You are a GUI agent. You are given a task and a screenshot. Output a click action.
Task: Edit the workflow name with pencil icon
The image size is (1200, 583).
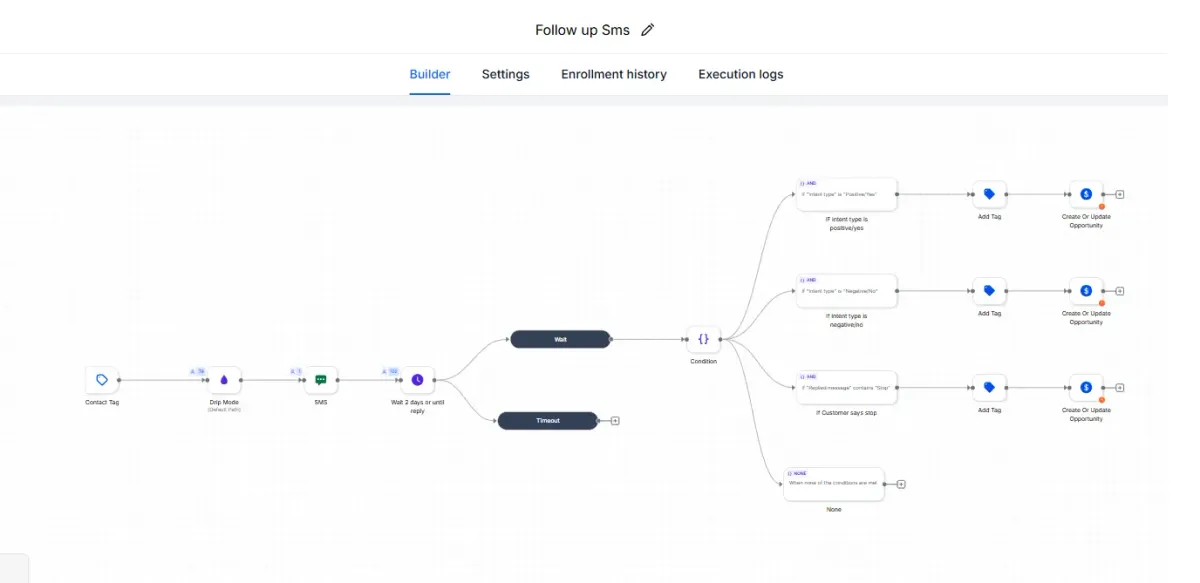coord(647,30)
